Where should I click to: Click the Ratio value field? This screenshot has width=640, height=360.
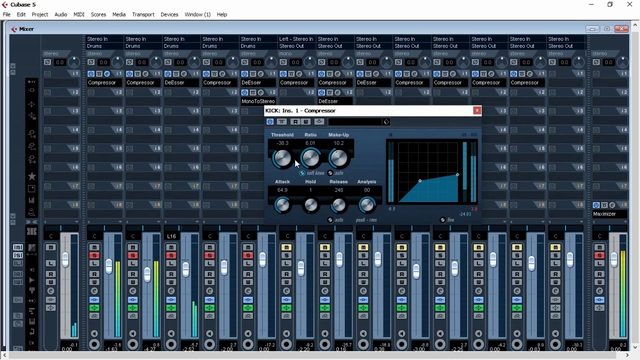point(310,143)
